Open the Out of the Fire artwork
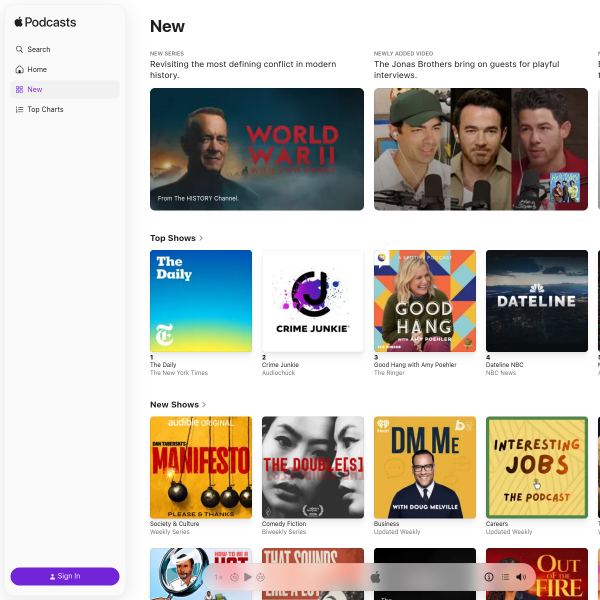The image size is (600, 600). click(x=536, y=574)
